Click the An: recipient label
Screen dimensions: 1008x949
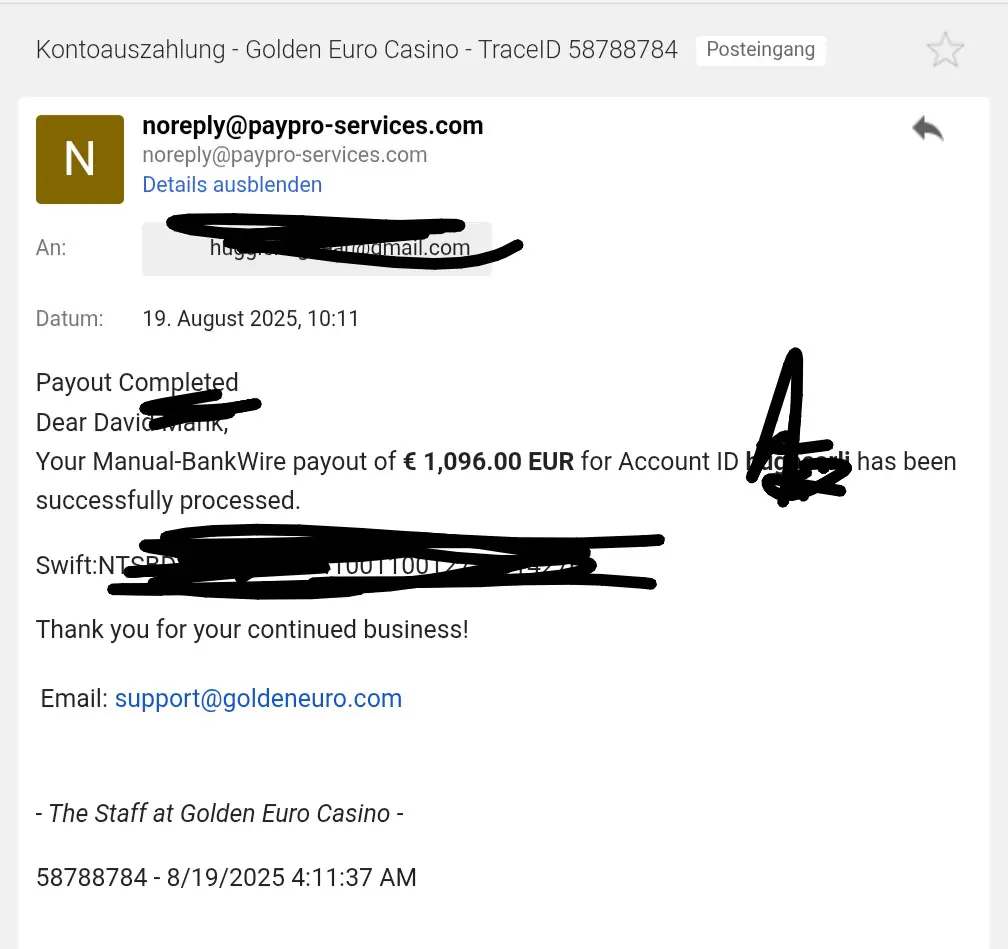tap(51, 248)
